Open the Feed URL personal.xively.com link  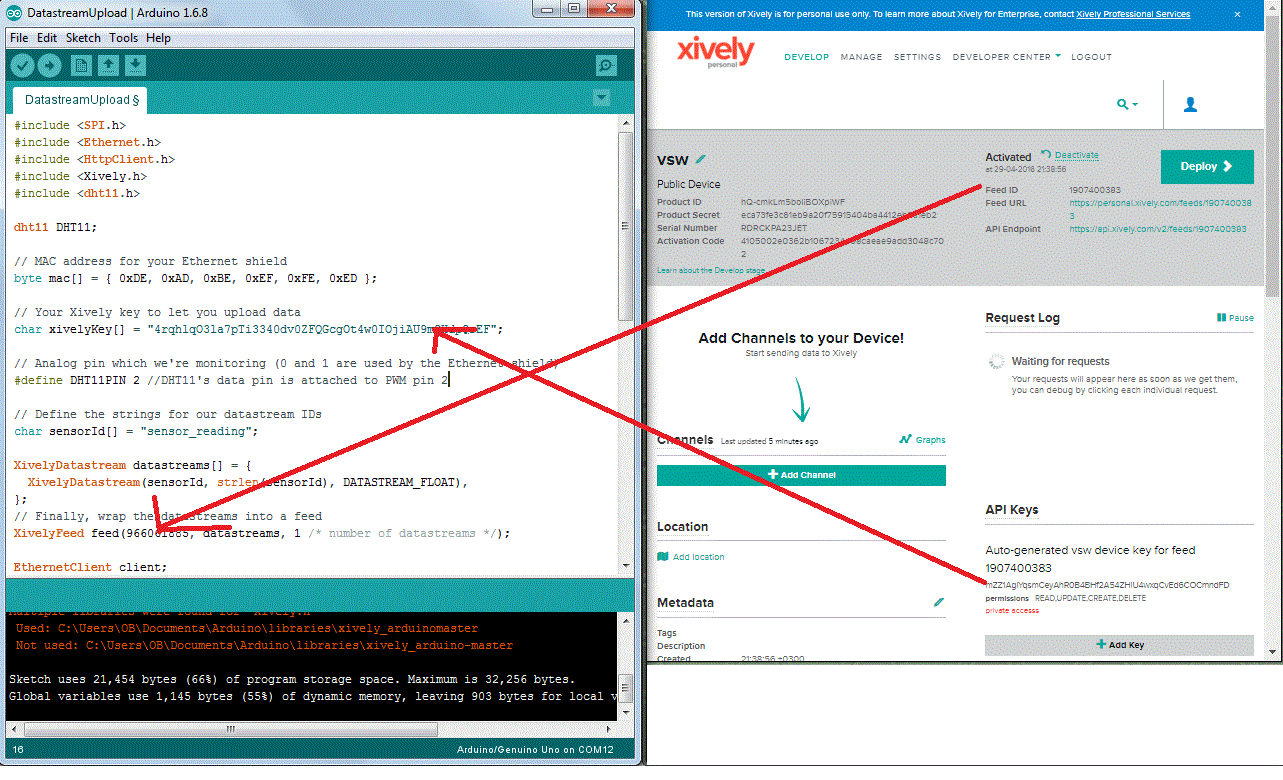[1160, 208]
